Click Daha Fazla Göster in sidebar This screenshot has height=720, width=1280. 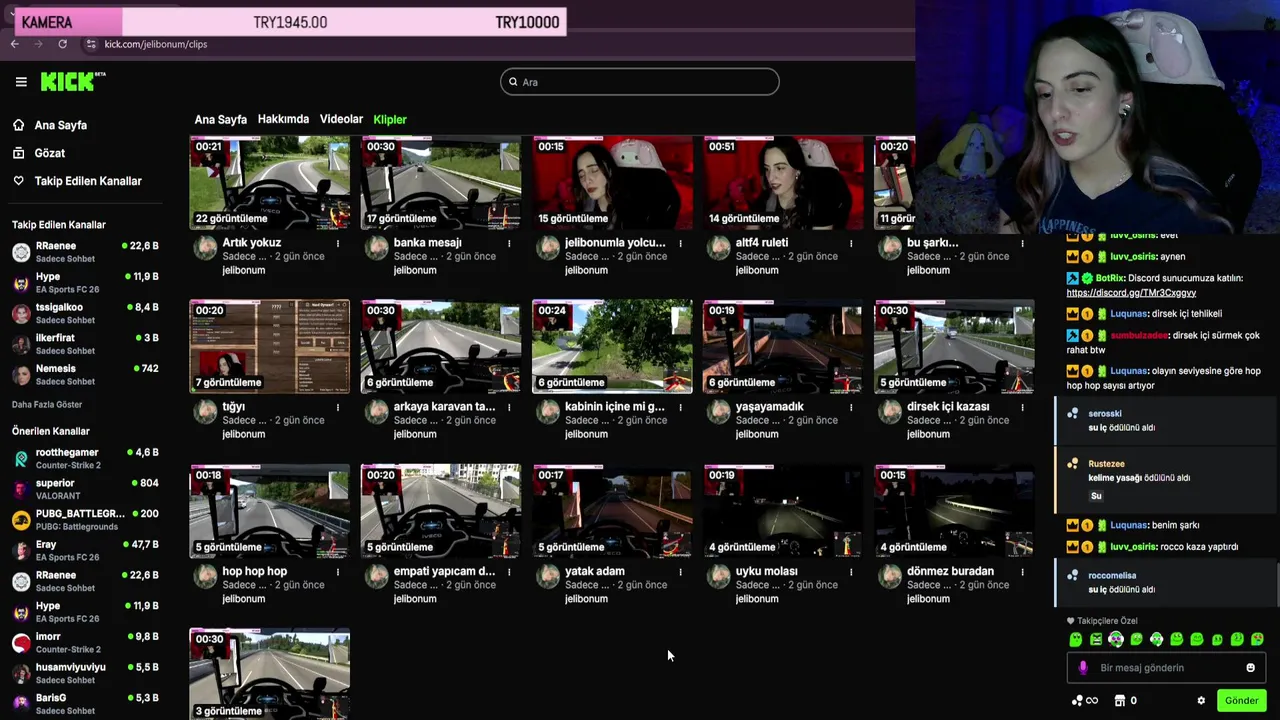tap(47, 404)
